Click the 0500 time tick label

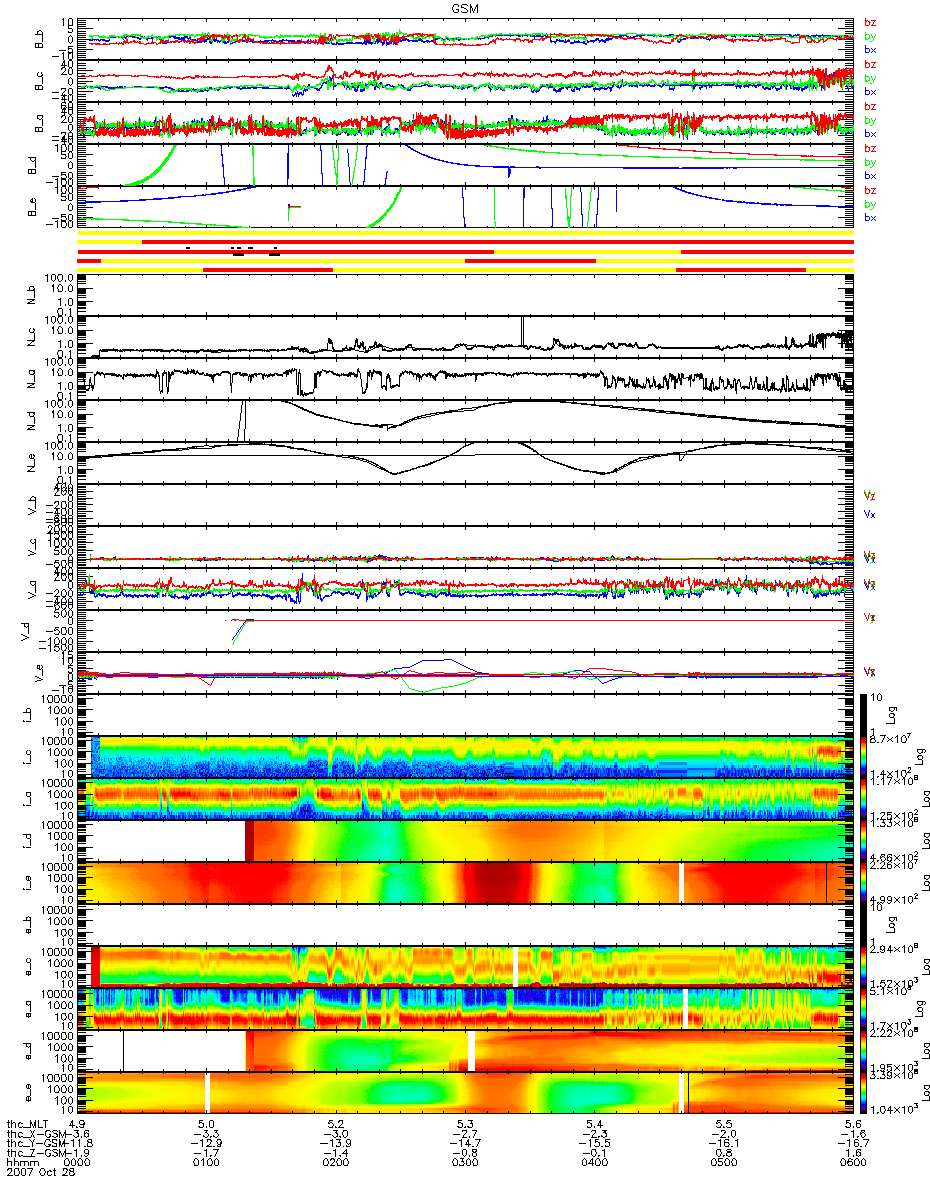click(x=723, y=1162)
